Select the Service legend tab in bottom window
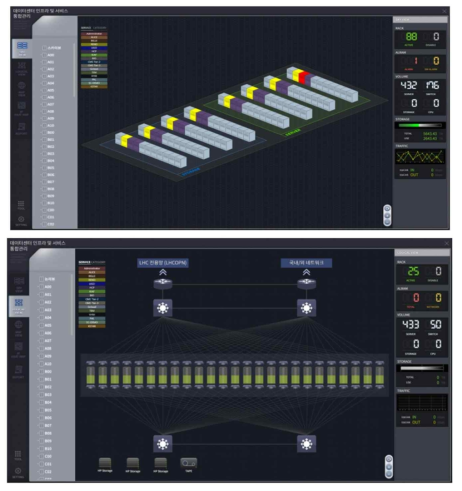This screenshot has width=462, height=491. [85, 262]
